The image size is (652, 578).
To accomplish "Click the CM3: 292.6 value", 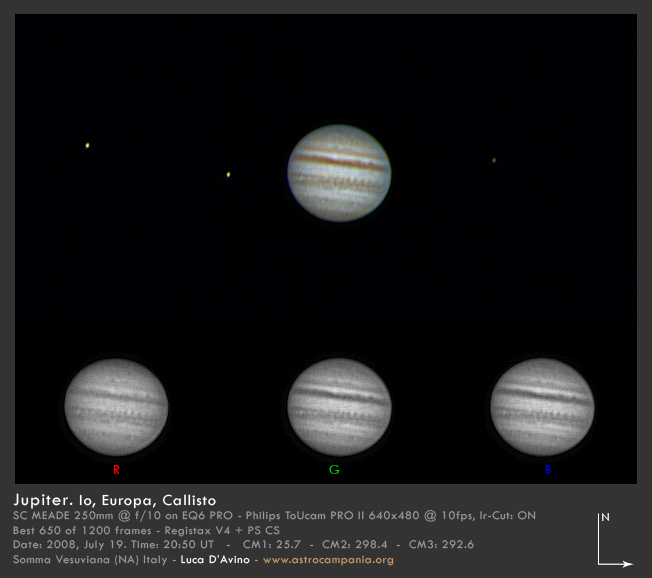I will click(441, 545).
